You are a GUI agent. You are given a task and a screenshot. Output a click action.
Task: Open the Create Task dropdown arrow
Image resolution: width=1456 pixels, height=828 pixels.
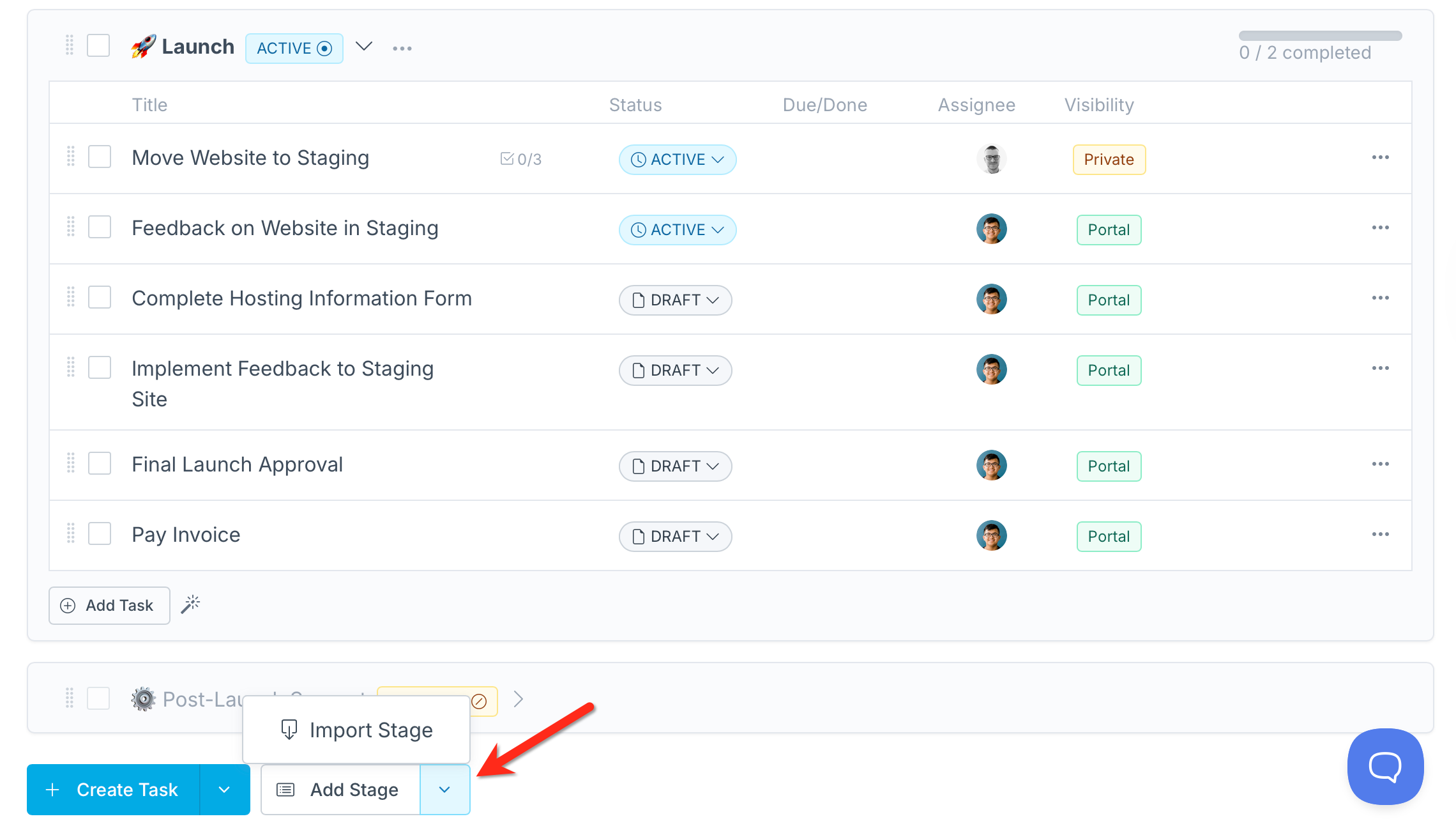point(224,790)
